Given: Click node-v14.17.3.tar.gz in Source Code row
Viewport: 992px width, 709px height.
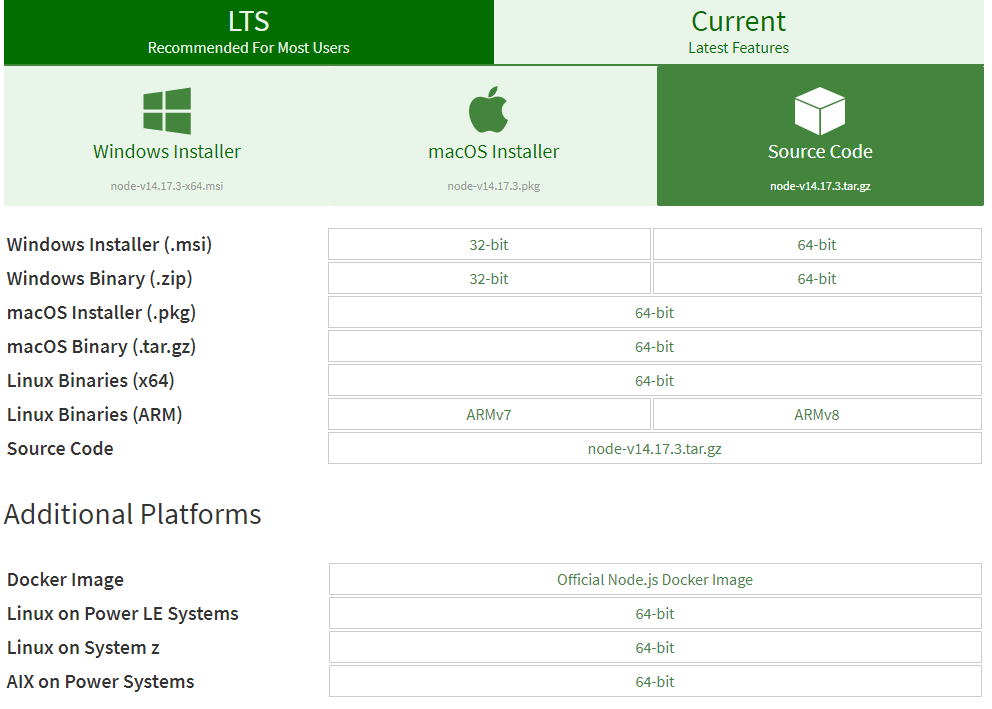Looking at the screenshot, I should [654, 449].
